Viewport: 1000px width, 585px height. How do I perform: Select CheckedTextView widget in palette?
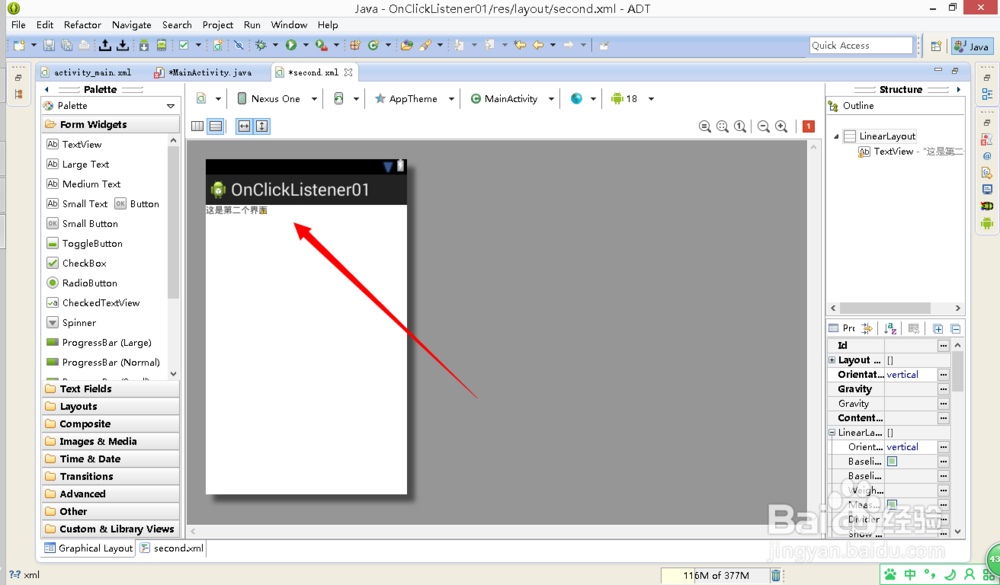tap(93, 302)
